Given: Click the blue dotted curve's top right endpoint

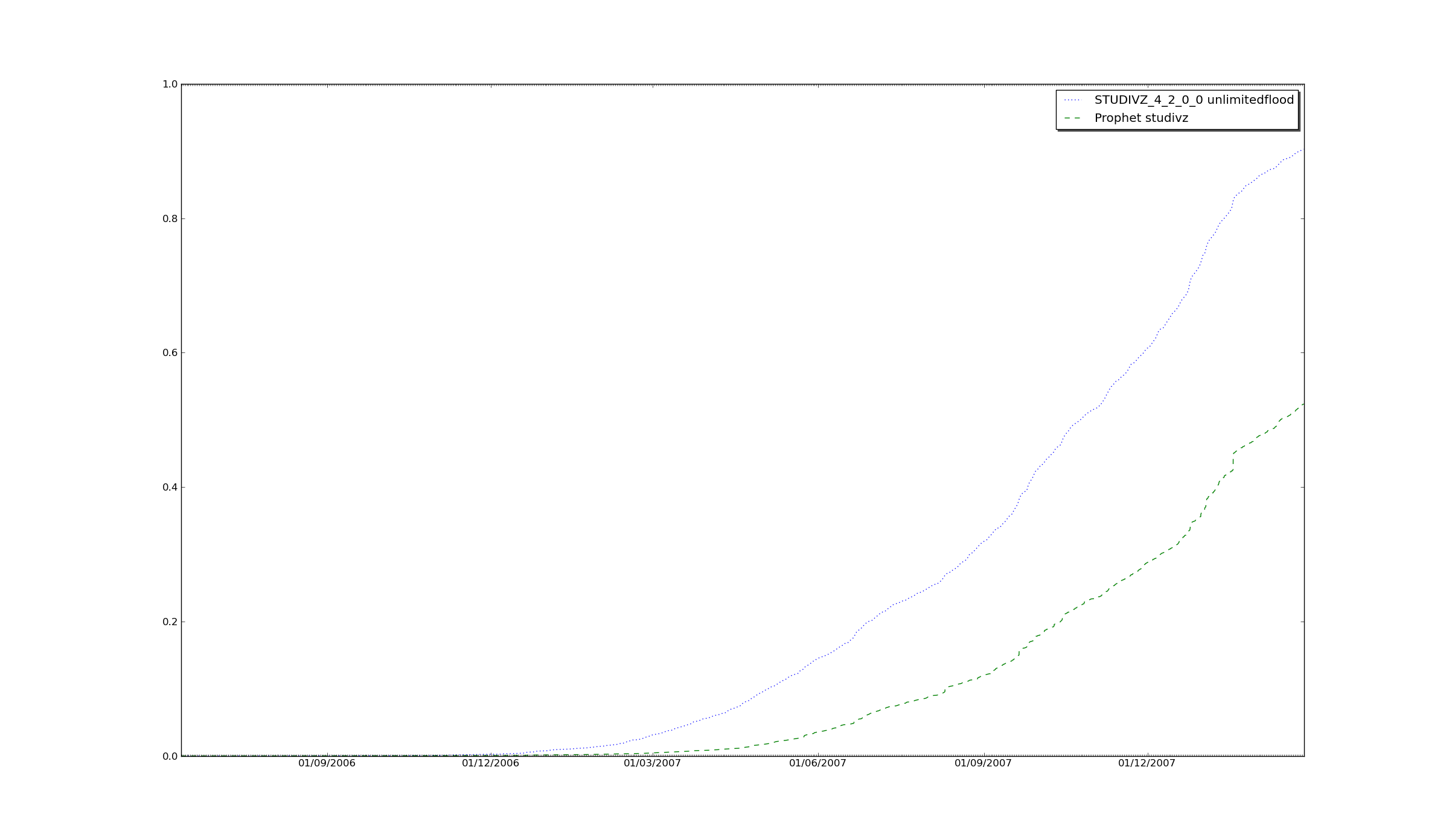Looking at the screenshot, I should [x=1302, y=150].
